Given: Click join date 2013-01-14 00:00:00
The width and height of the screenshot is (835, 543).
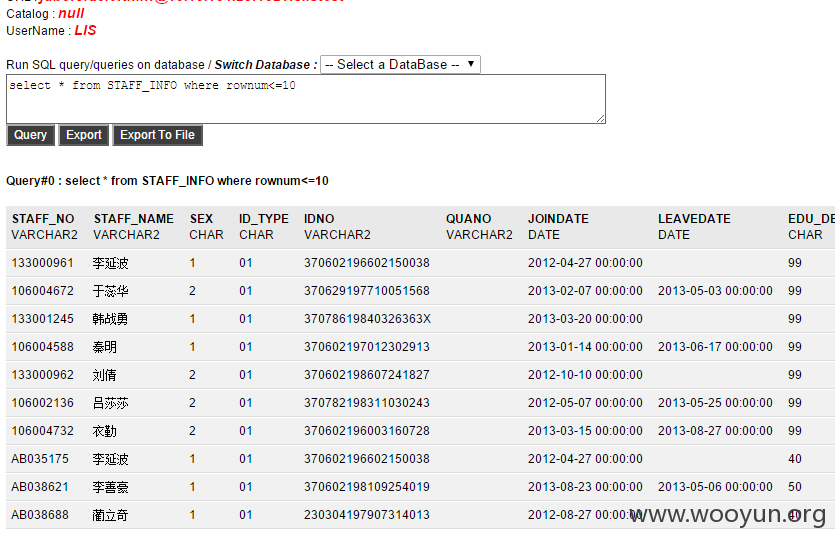Looking at the screenshot, I should coord(585,347).
